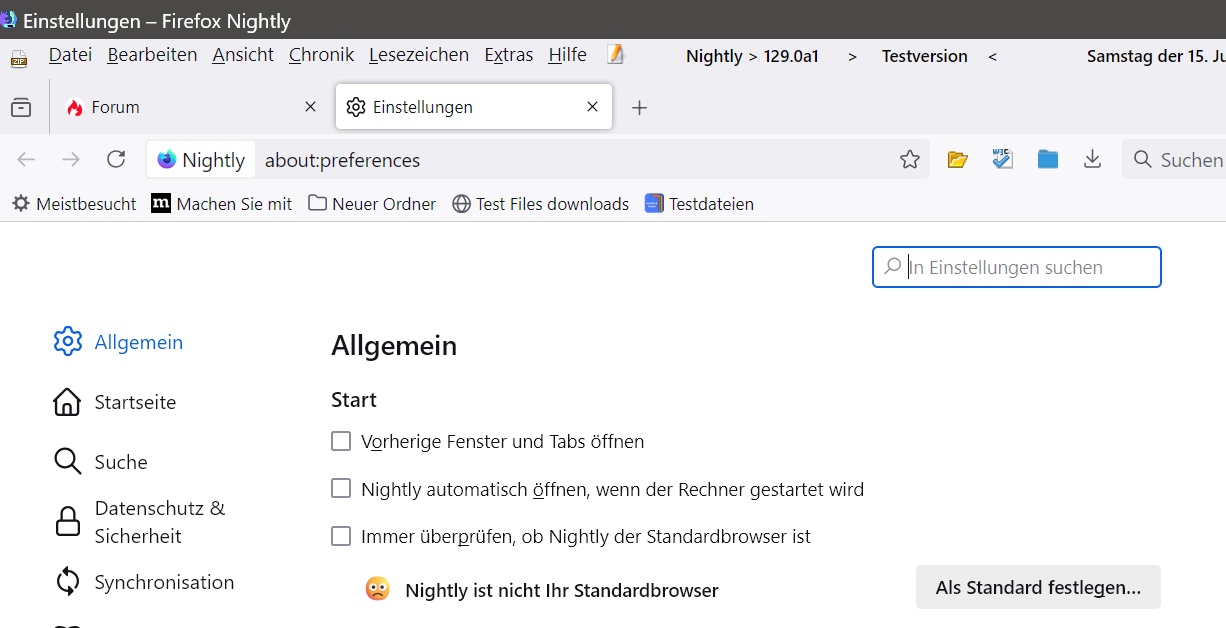Open a new tab with the plus button
Image resolution: width=1226 pixels, height=628 pixels.
coord(639,106)
